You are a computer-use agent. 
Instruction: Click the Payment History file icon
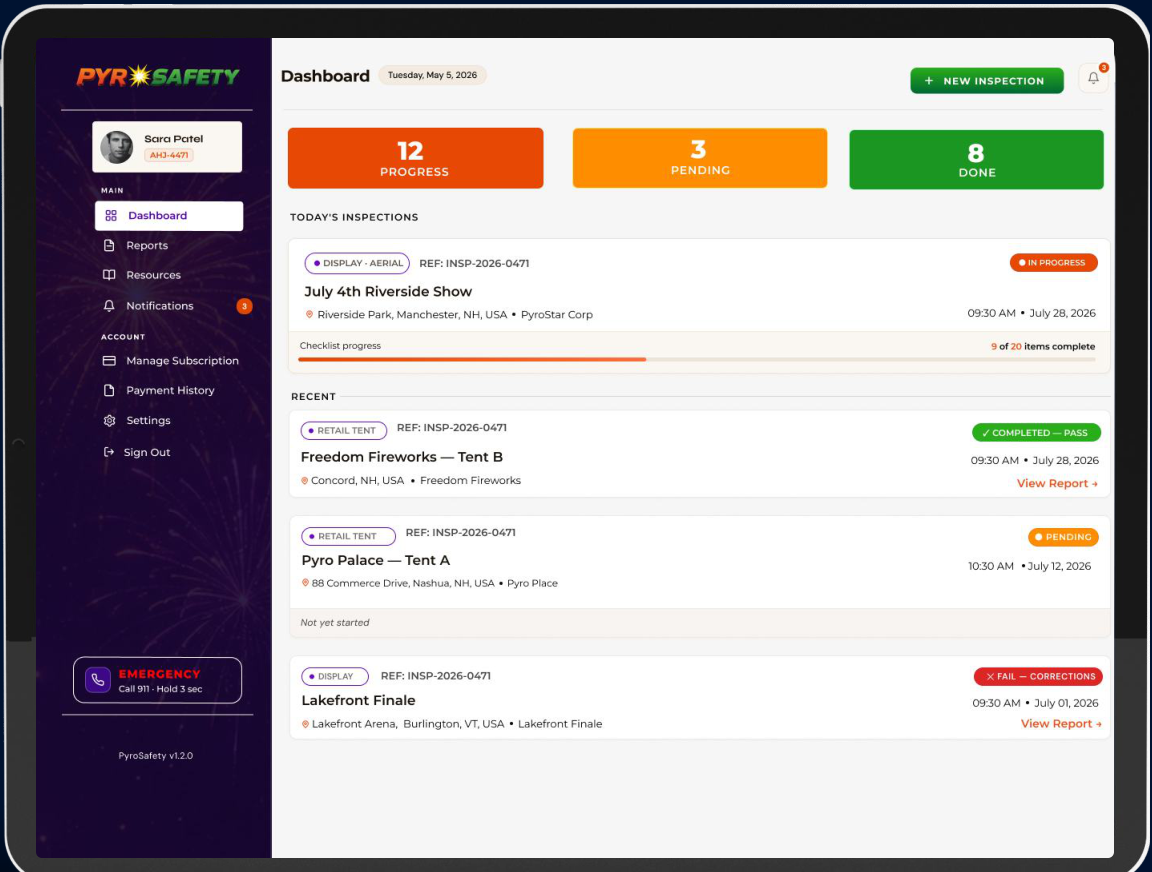point(109,390)
